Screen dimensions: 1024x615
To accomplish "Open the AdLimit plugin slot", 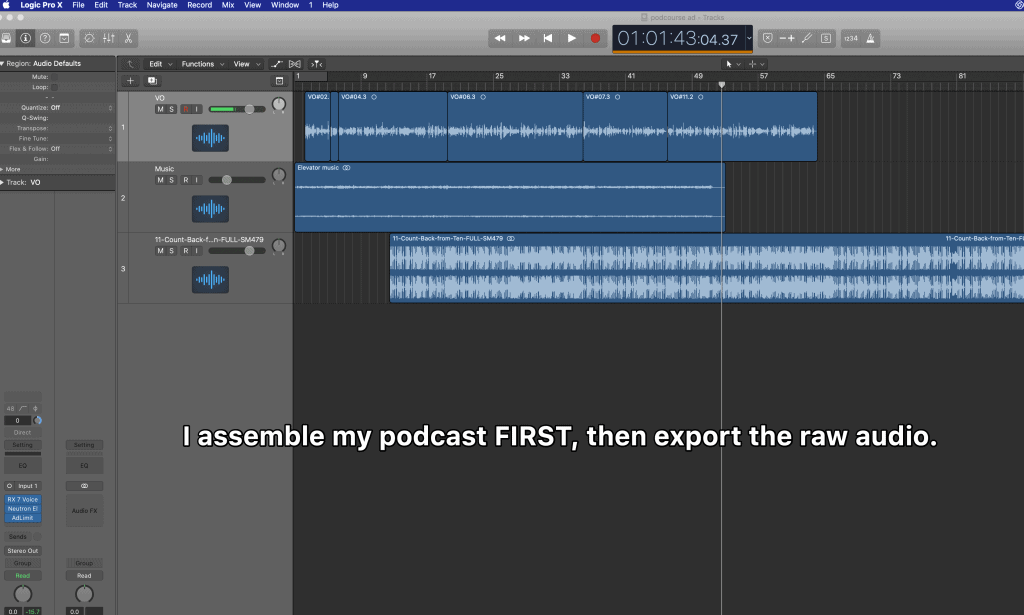I will (23, 518).
